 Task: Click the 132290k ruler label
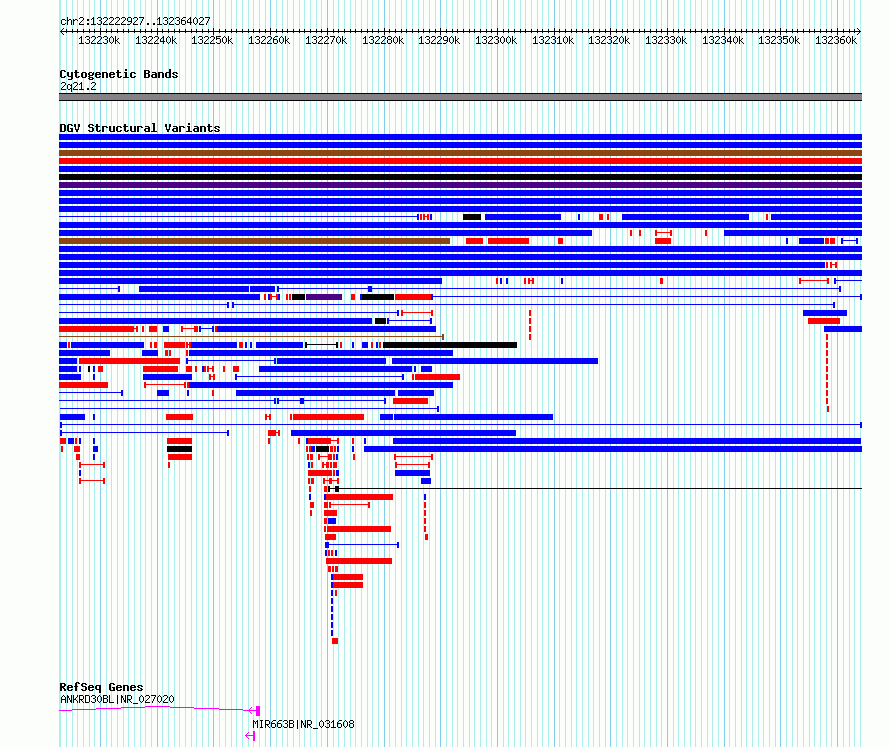439,40
